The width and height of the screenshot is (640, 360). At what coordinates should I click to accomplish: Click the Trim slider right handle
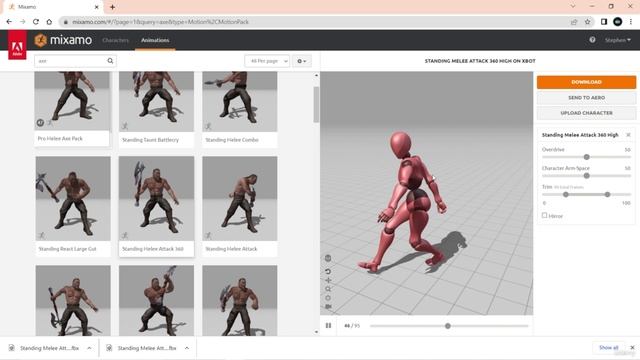[607, 194]
